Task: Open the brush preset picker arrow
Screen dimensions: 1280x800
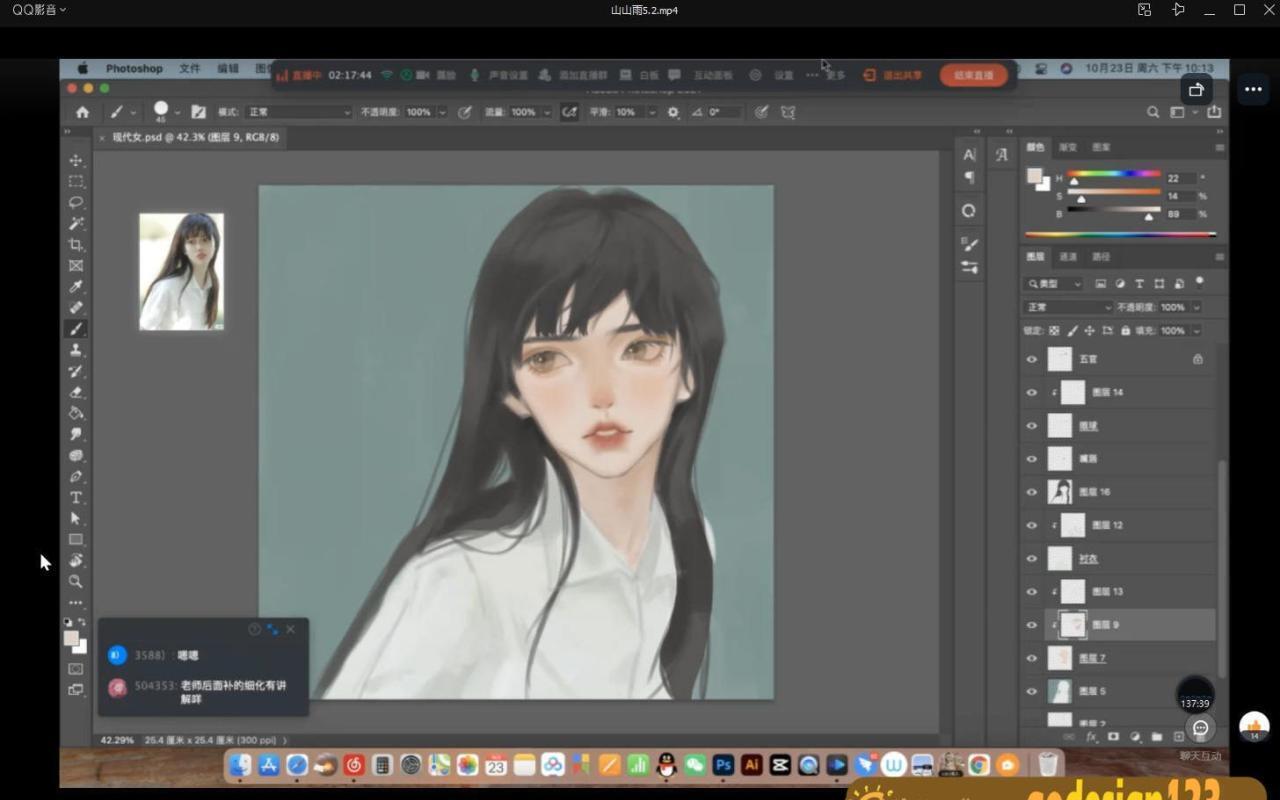Action: click(x=178, y=112)
